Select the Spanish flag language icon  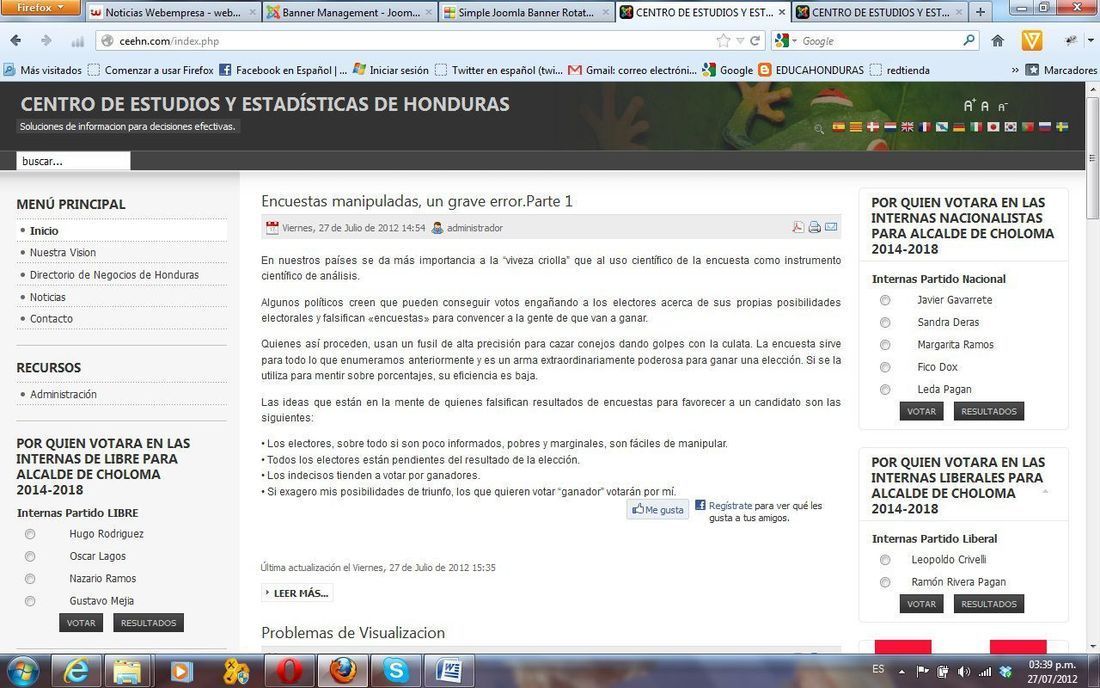839,127
